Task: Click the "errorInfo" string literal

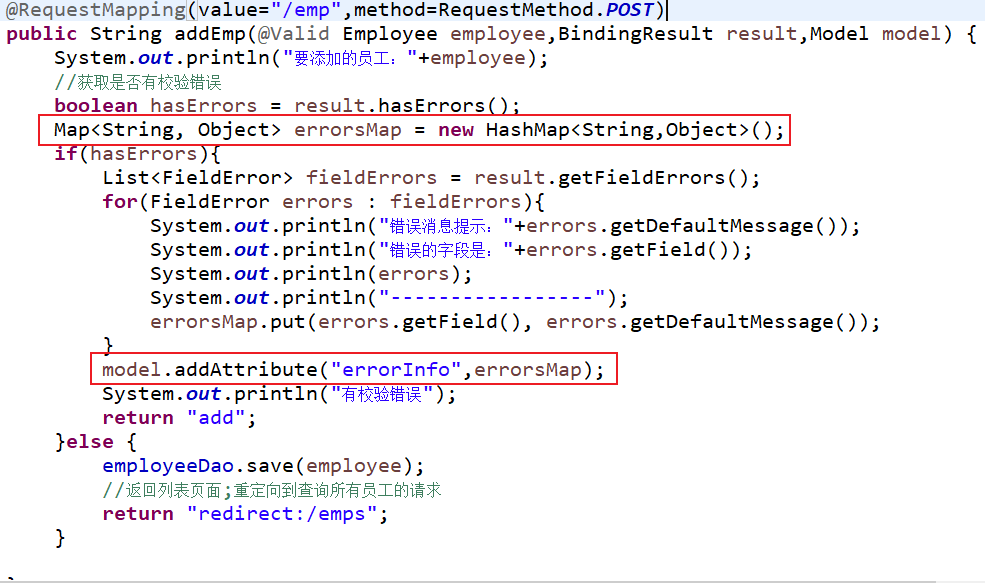Action: click(396, 369)
